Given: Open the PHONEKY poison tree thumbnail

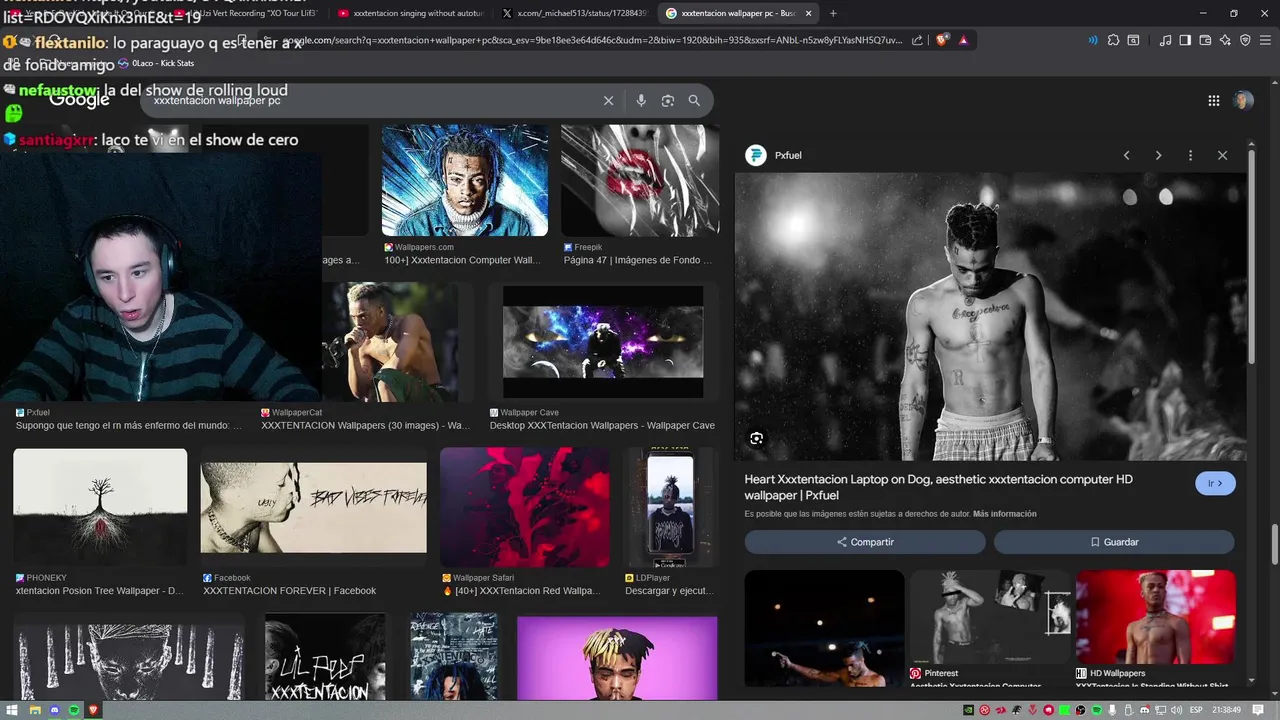Looking at the screenshot, I should pyautogui.click(x=100, y=506).
